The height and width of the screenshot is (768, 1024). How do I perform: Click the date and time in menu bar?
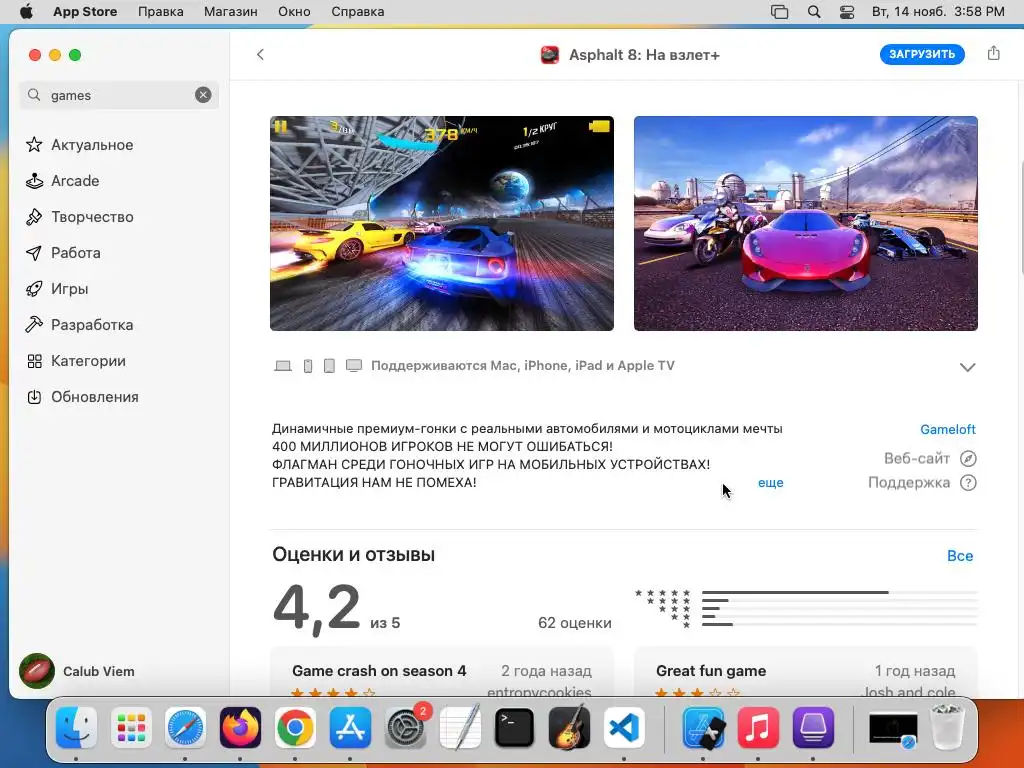(938, 12)
